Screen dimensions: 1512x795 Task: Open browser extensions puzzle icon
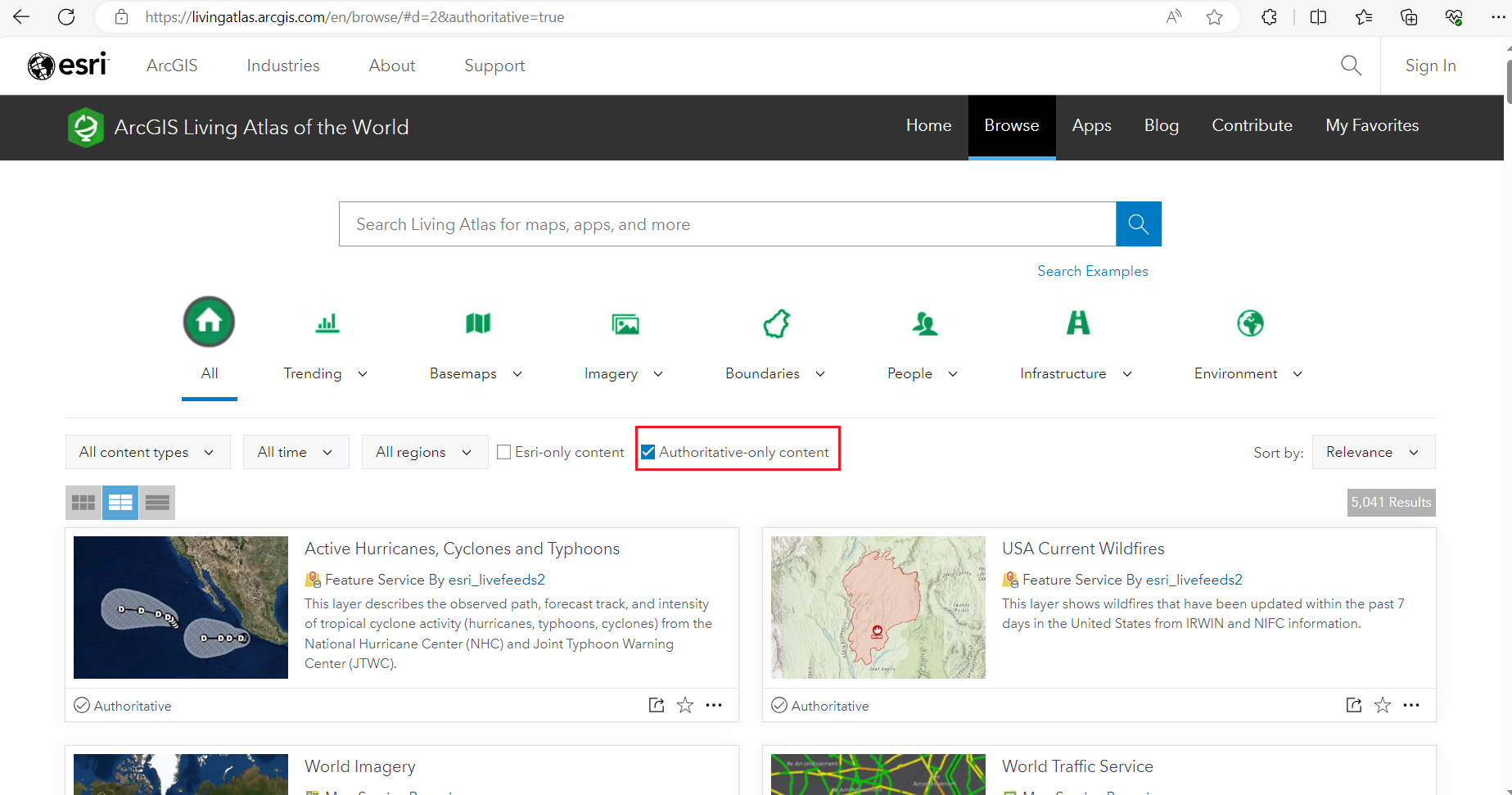(1269, 17)
